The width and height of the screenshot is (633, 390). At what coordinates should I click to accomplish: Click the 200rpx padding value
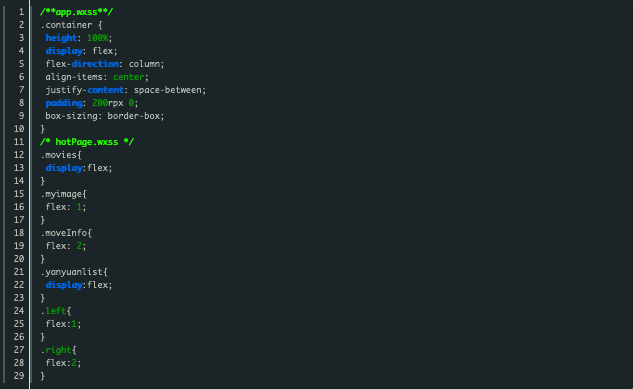pos(108,103)
